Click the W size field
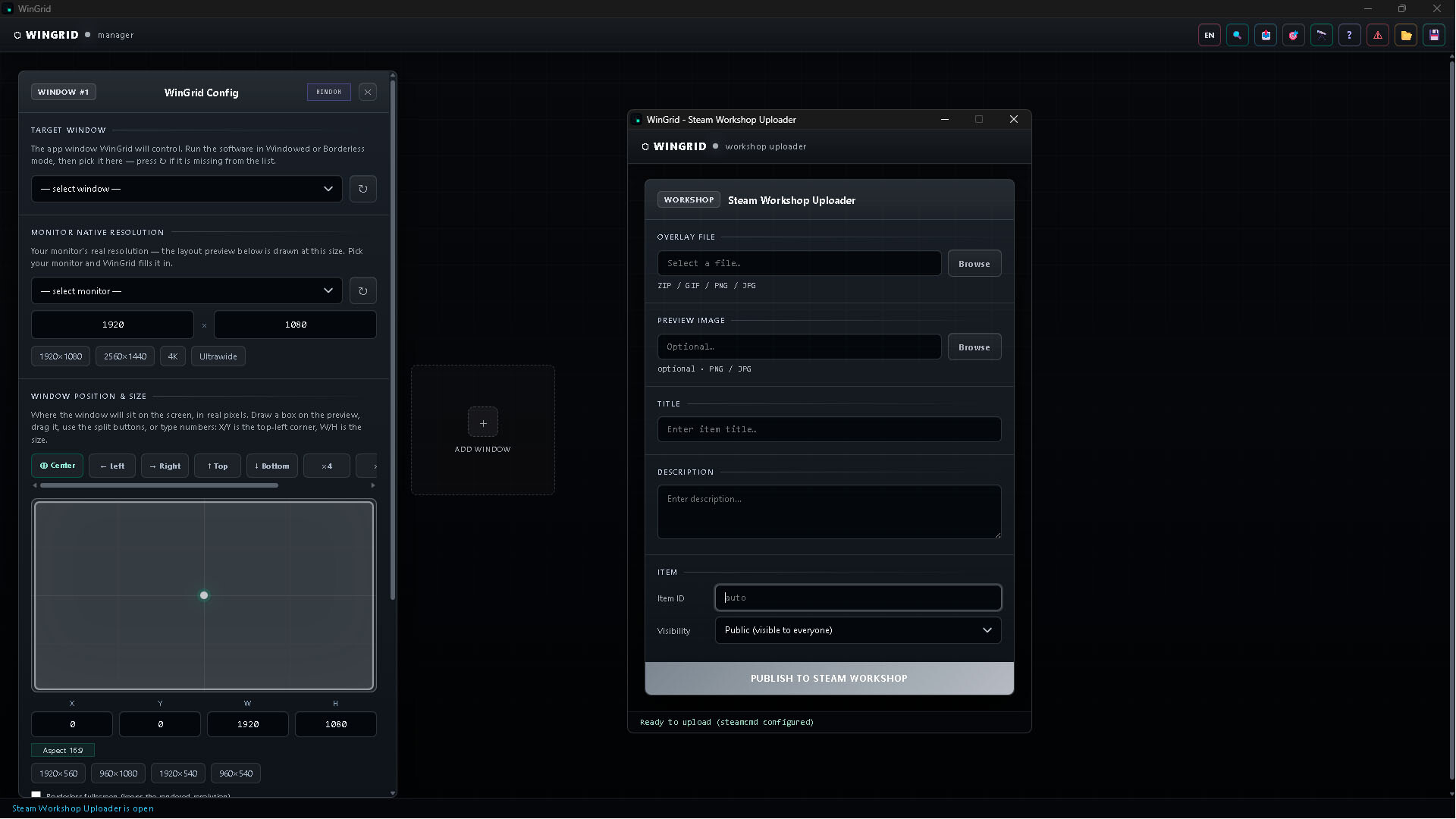Image resolution: width=1456 pixels, height=819 pixels. tap(248, 724)
